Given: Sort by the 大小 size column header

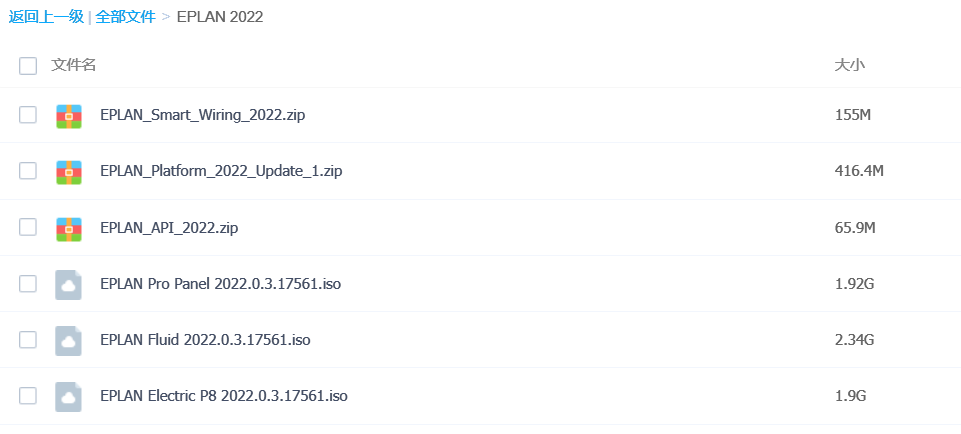Looking at the screenshot, I should point(849,65).
